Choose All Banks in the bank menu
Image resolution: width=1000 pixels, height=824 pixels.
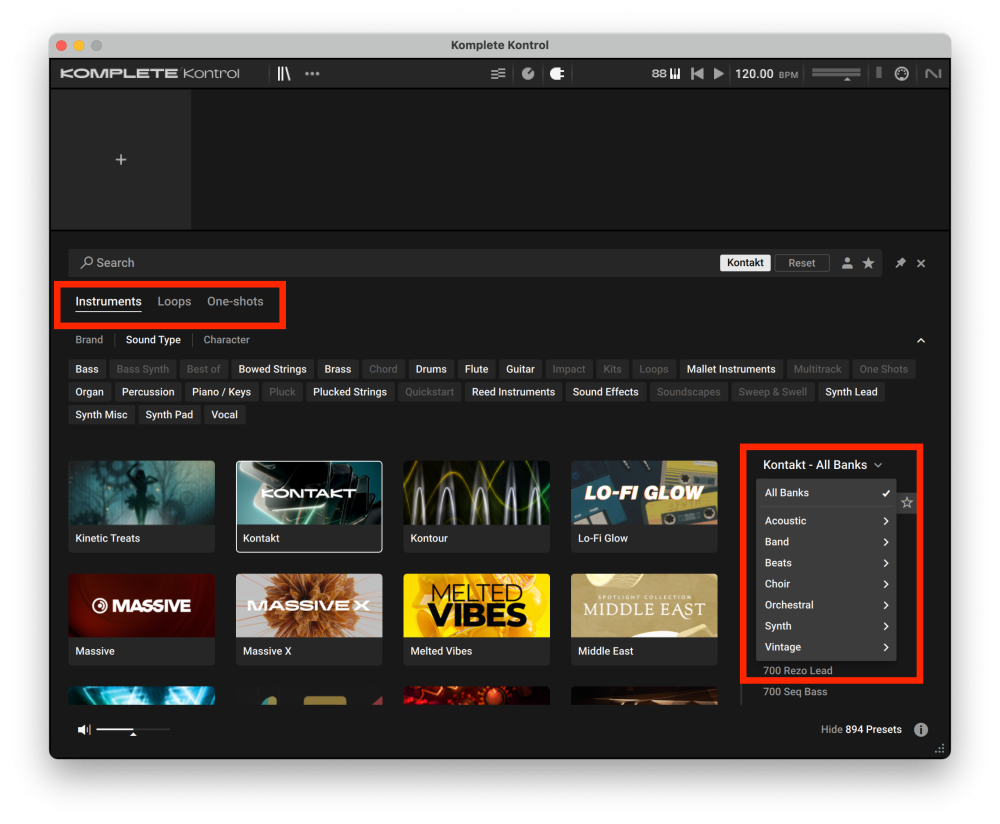[827, 493]
